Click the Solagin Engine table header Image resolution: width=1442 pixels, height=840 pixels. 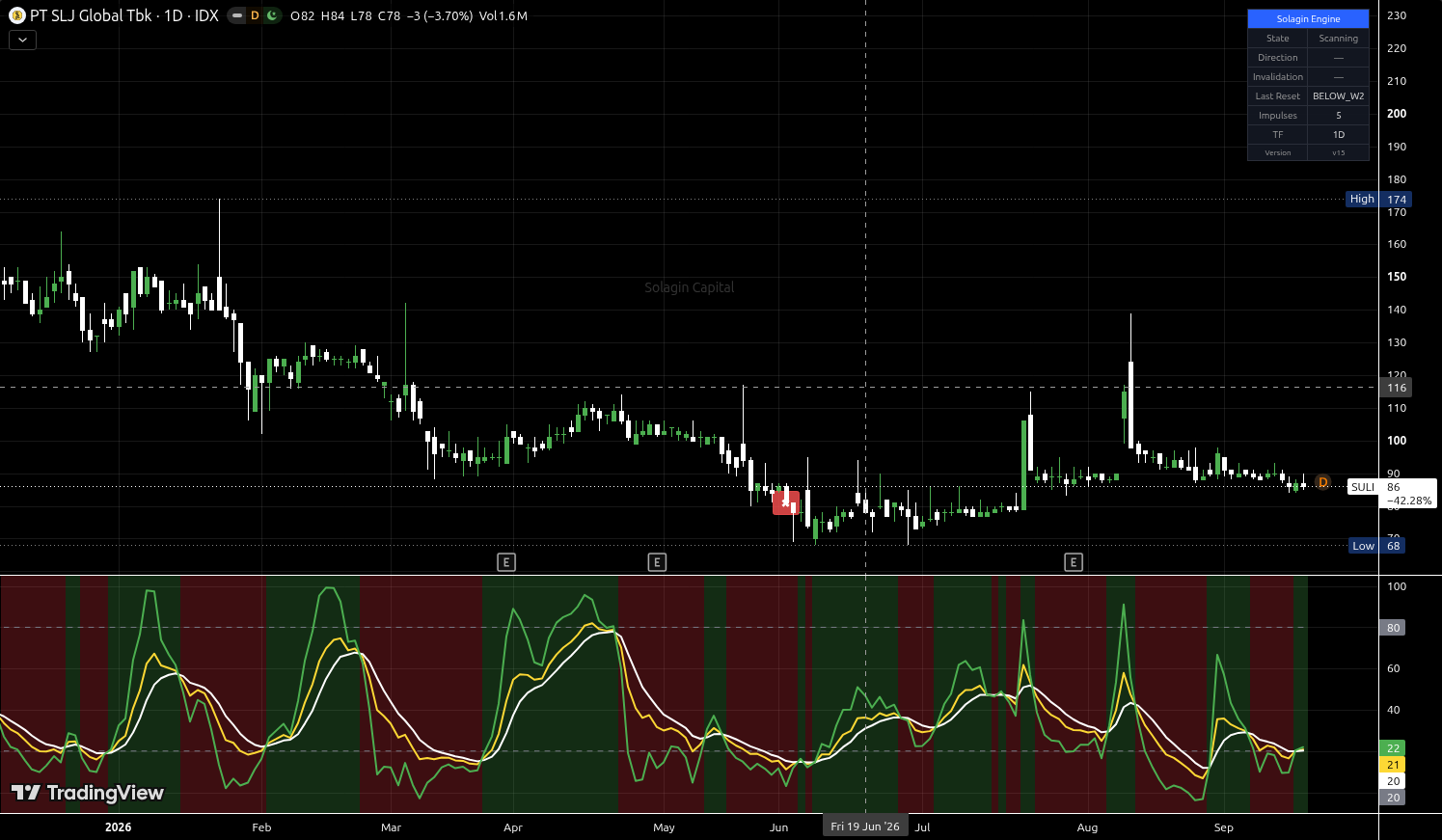coord(1308,19)
